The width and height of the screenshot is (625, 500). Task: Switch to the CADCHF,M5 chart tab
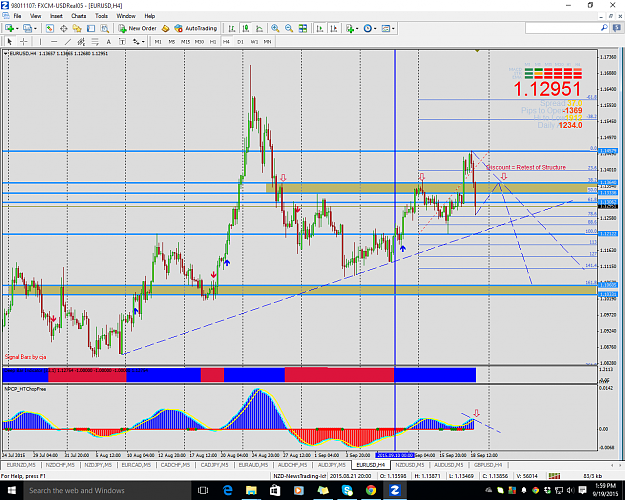(175, 465)
